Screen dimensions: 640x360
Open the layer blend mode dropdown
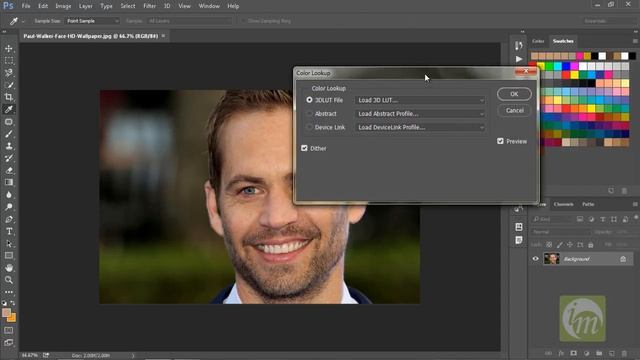(x=560, y=232)
